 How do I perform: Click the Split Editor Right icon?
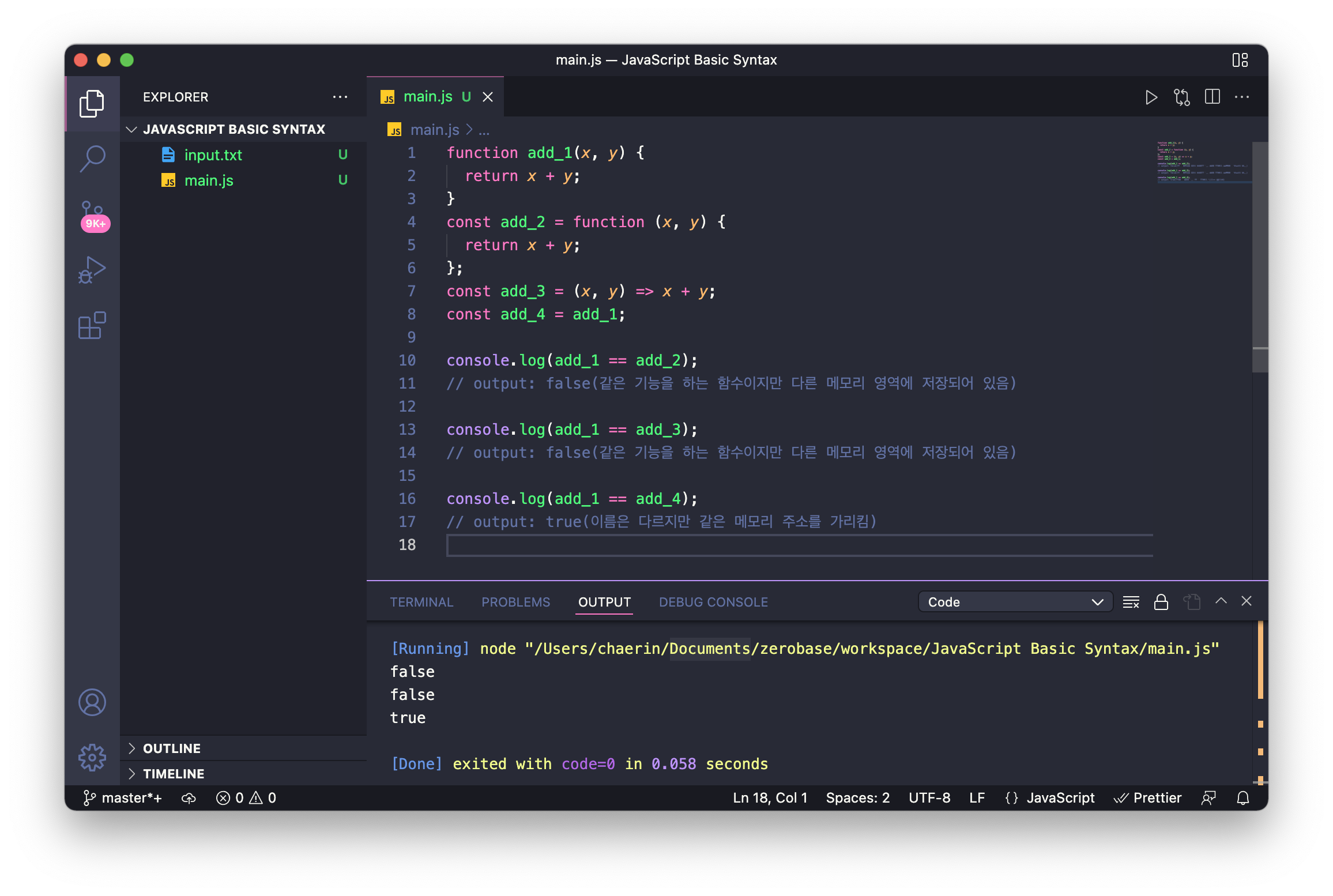[x=1212, y=97]
